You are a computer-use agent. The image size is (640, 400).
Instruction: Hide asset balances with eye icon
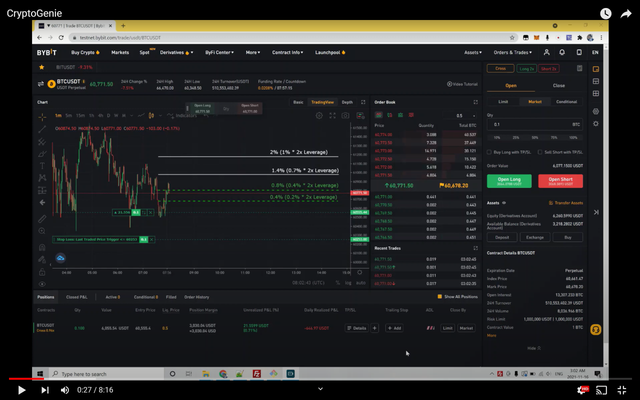504,203
